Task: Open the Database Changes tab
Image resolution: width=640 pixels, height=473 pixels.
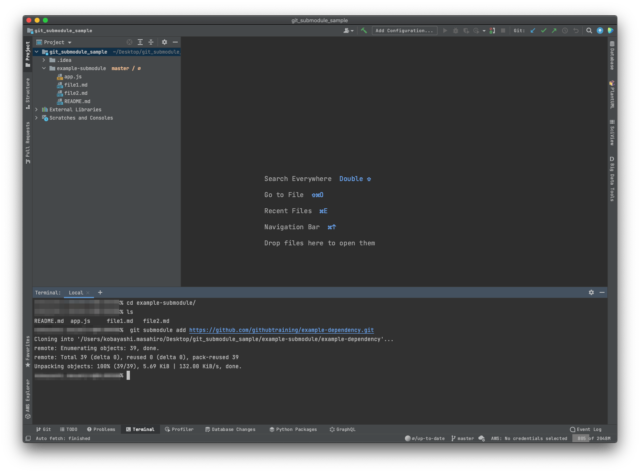Action: point(230,429)
